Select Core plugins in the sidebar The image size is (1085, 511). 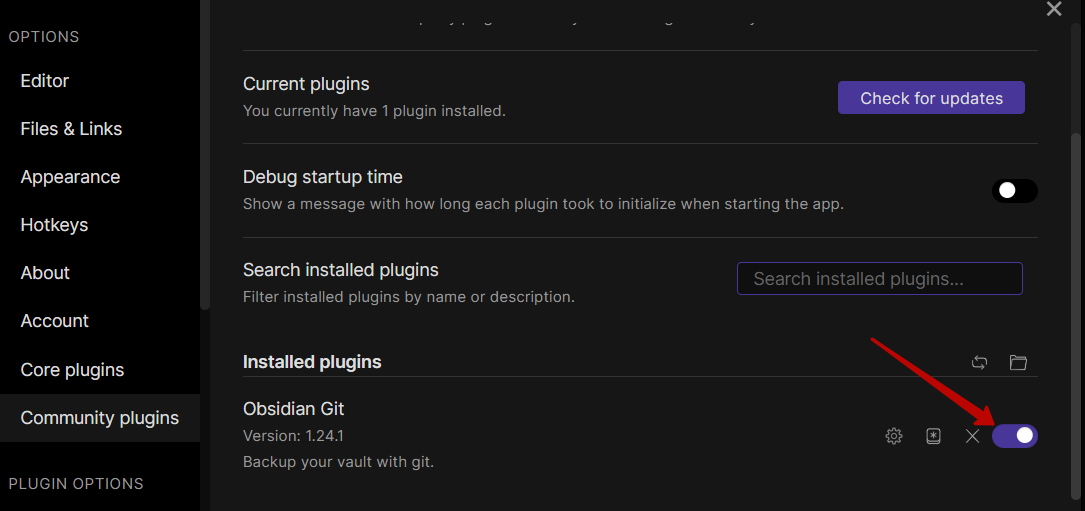[x=72, y=370]
